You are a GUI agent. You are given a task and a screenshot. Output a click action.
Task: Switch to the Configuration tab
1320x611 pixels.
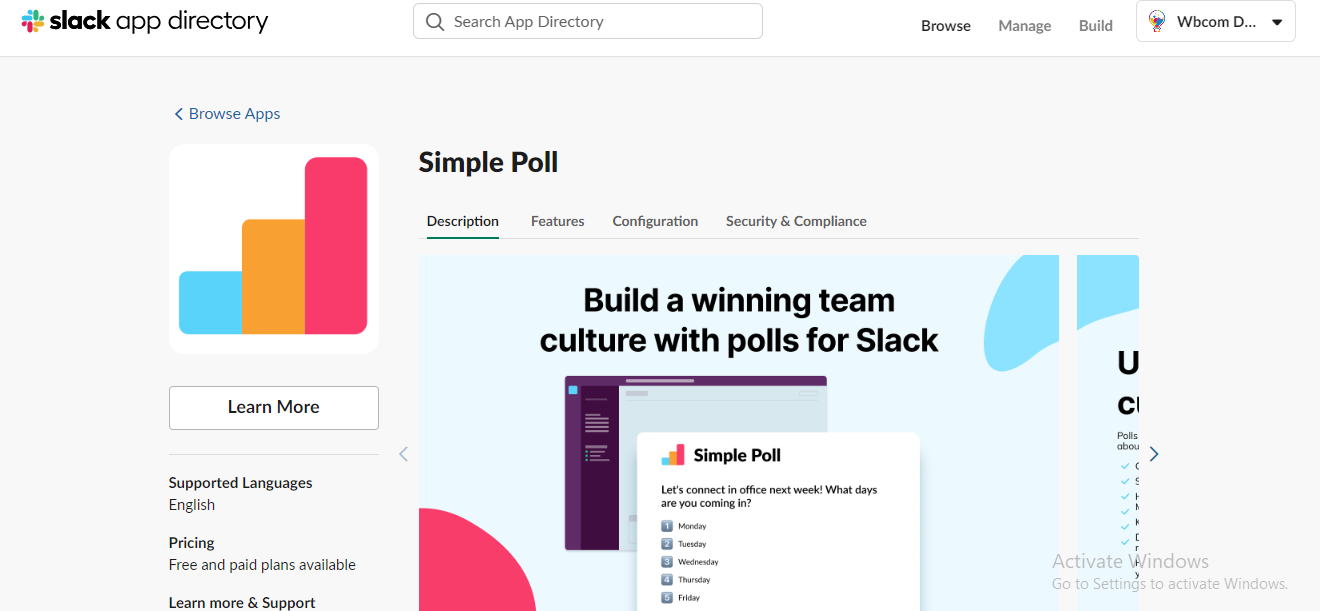click(x=655, y=221)
